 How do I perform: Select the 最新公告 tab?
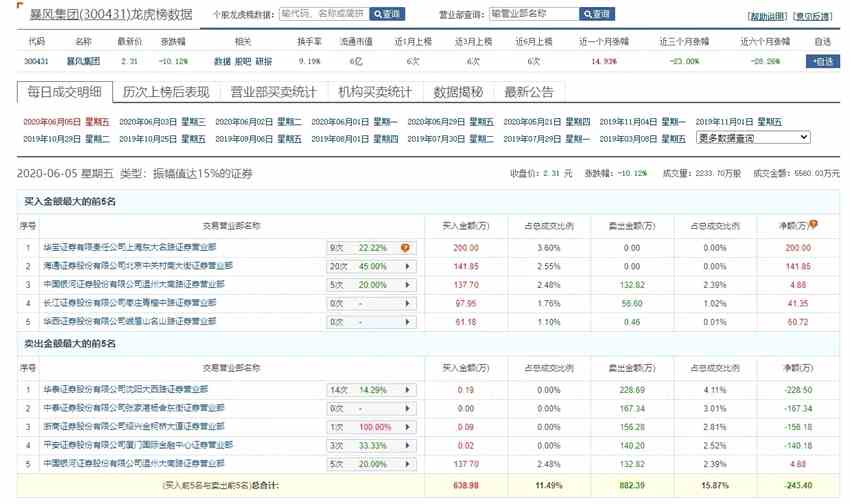click(x=529, y=92)
